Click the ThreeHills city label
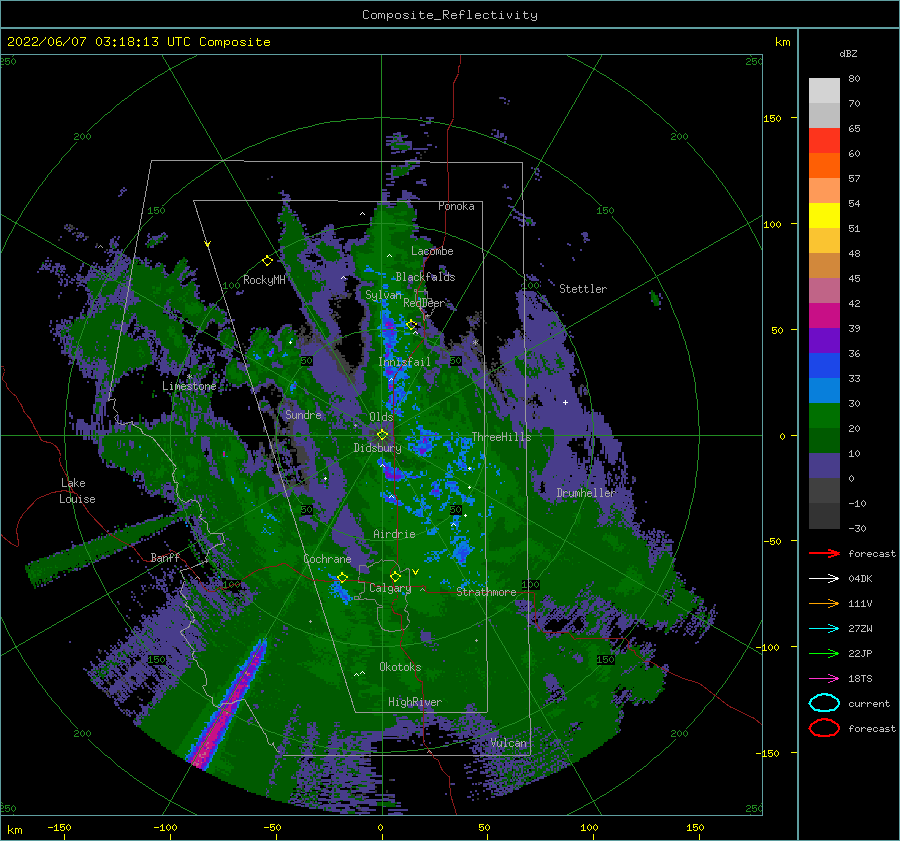 [x=502, y=437]
